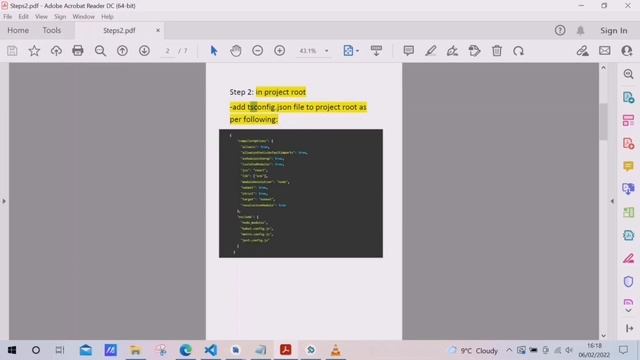Click the Help question mark icon
640x360 pixels.
pyautogui.click(x=560, y=30)
